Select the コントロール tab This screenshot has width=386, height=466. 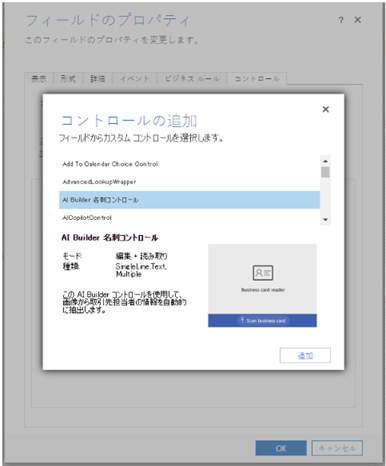click(257, 79)
